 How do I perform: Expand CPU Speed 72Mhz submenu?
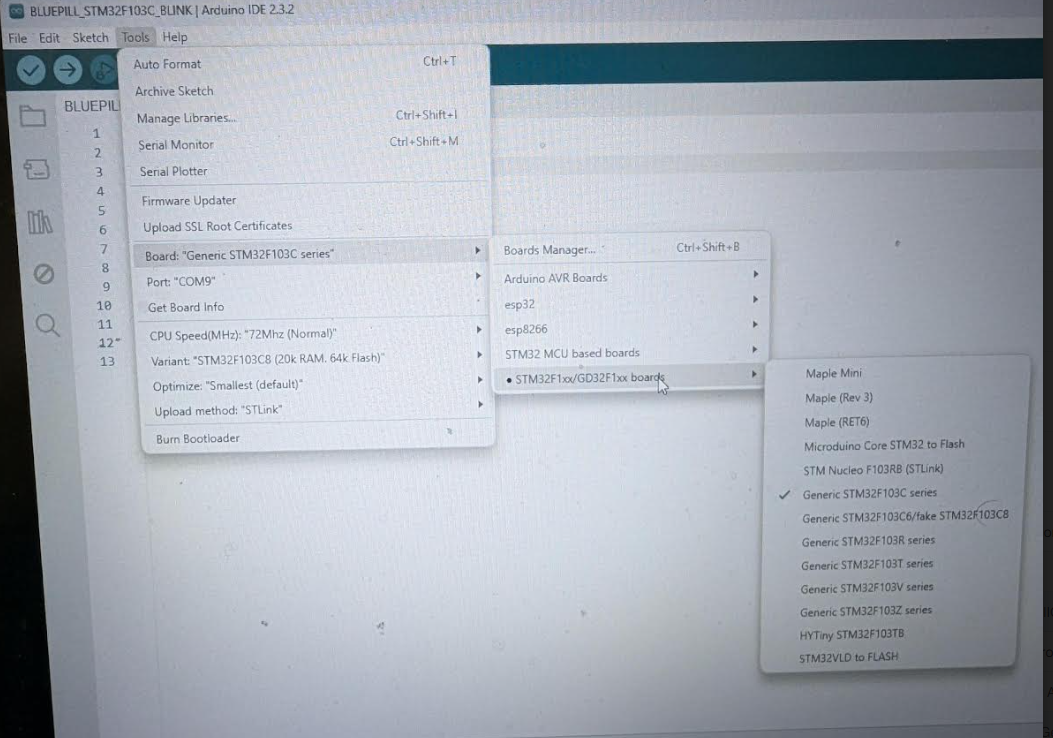[x=314, y=334]
